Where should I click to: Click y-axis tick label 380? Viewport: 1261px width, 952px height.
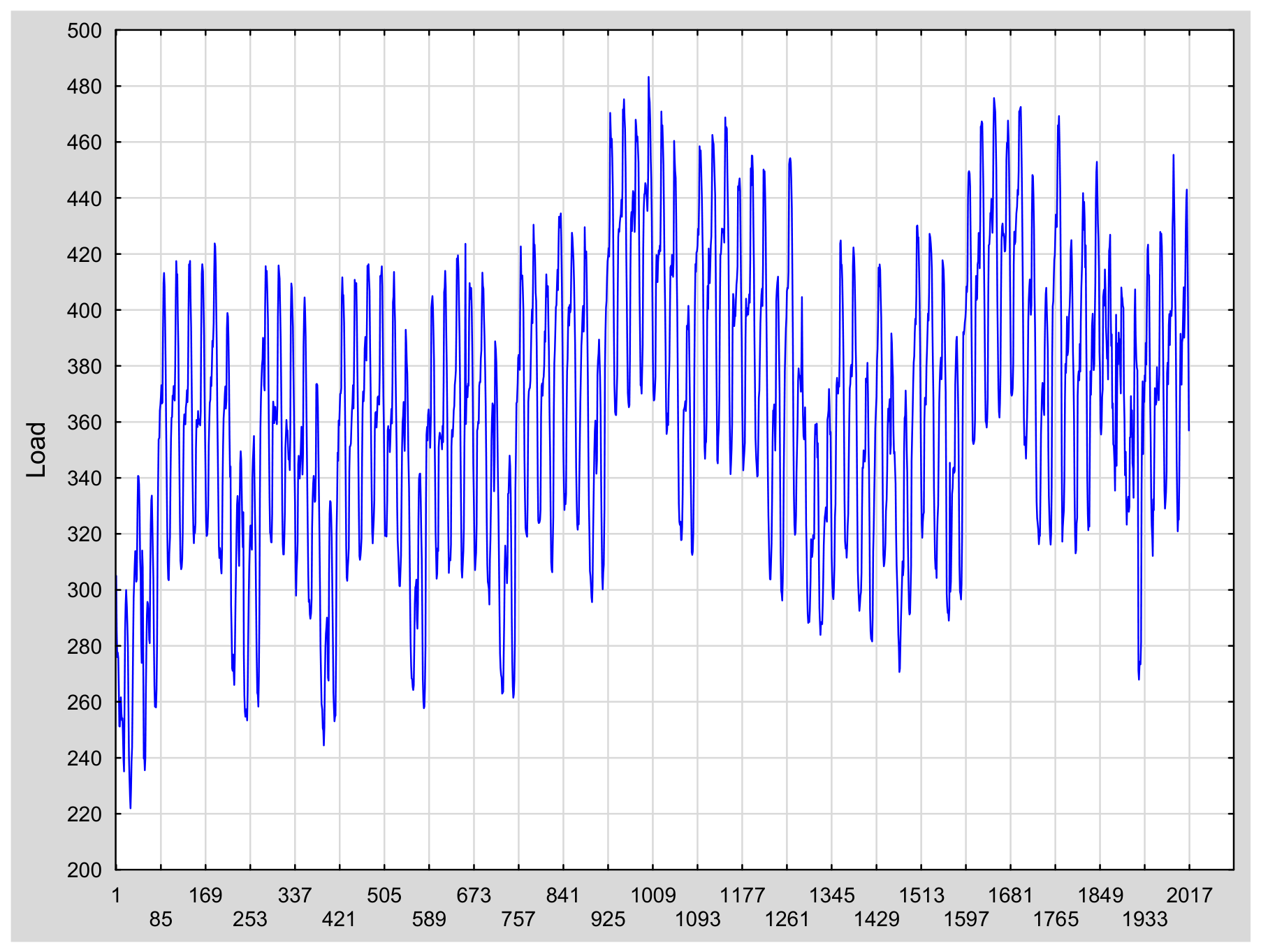click(x=85, y=367)
